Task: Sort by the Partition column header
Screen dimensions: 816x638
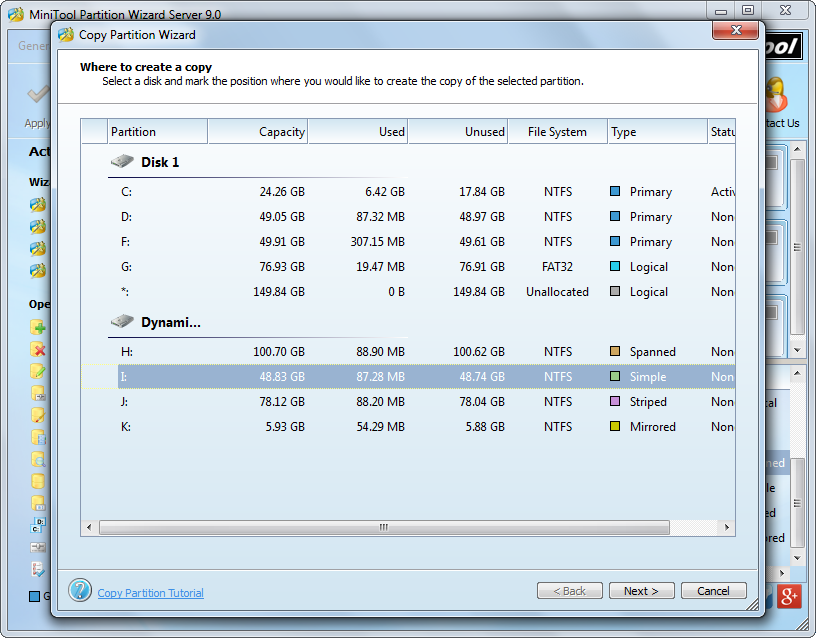Action: pyautogui.click(x=158, y=132)
